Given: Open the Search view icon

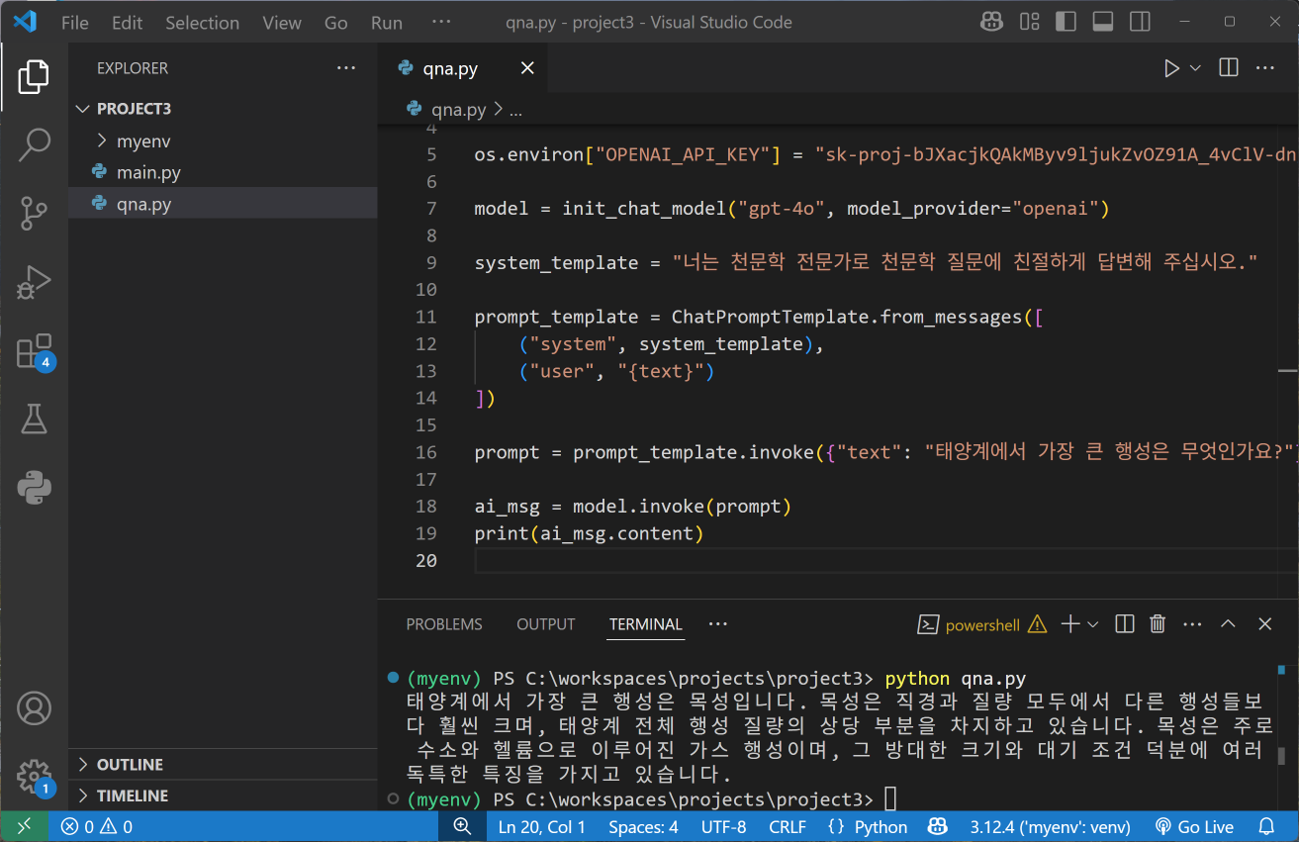Looking at the screenshot, I should point(34,145).
